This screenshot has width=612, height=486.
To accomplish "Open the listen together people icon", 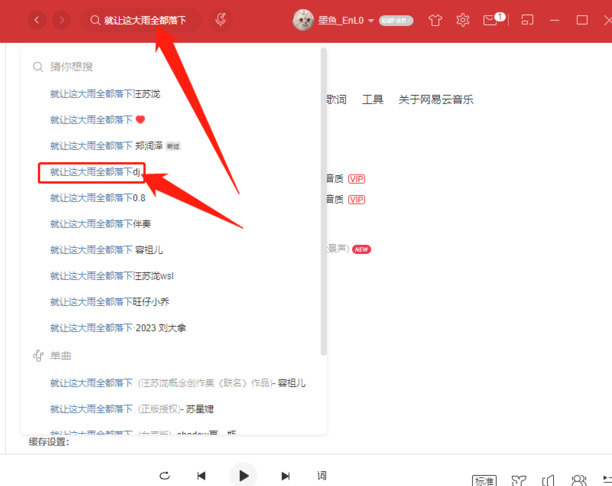I will (579, 480).
